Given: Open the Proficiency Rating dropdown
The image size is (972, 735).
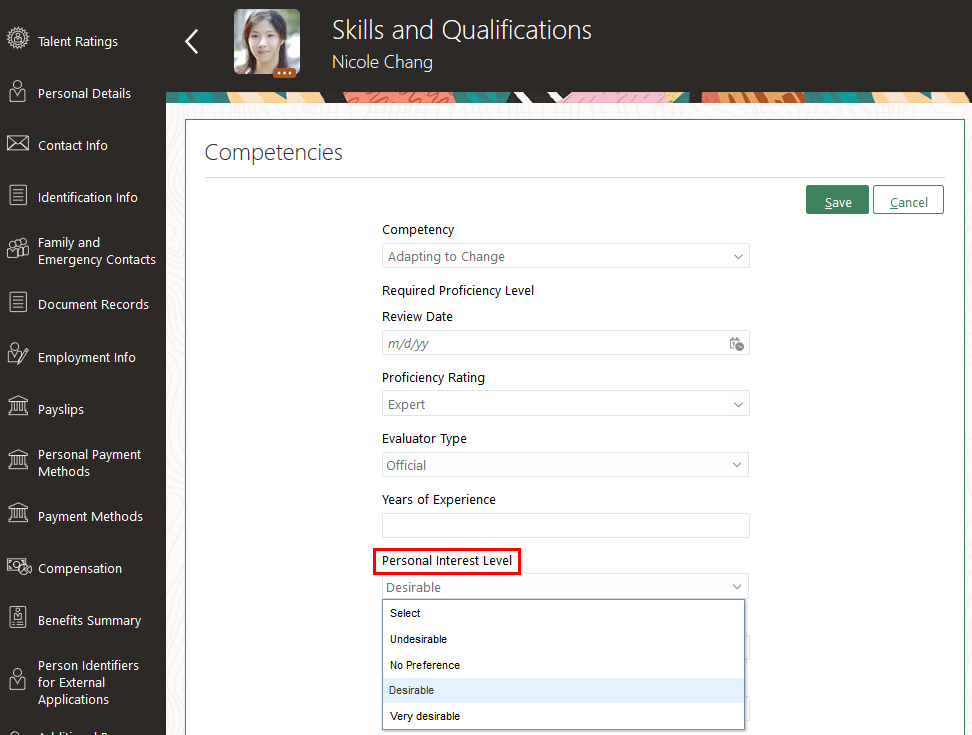Looking at the screenshot, I should pyautogui.click(x=738, y=405).
